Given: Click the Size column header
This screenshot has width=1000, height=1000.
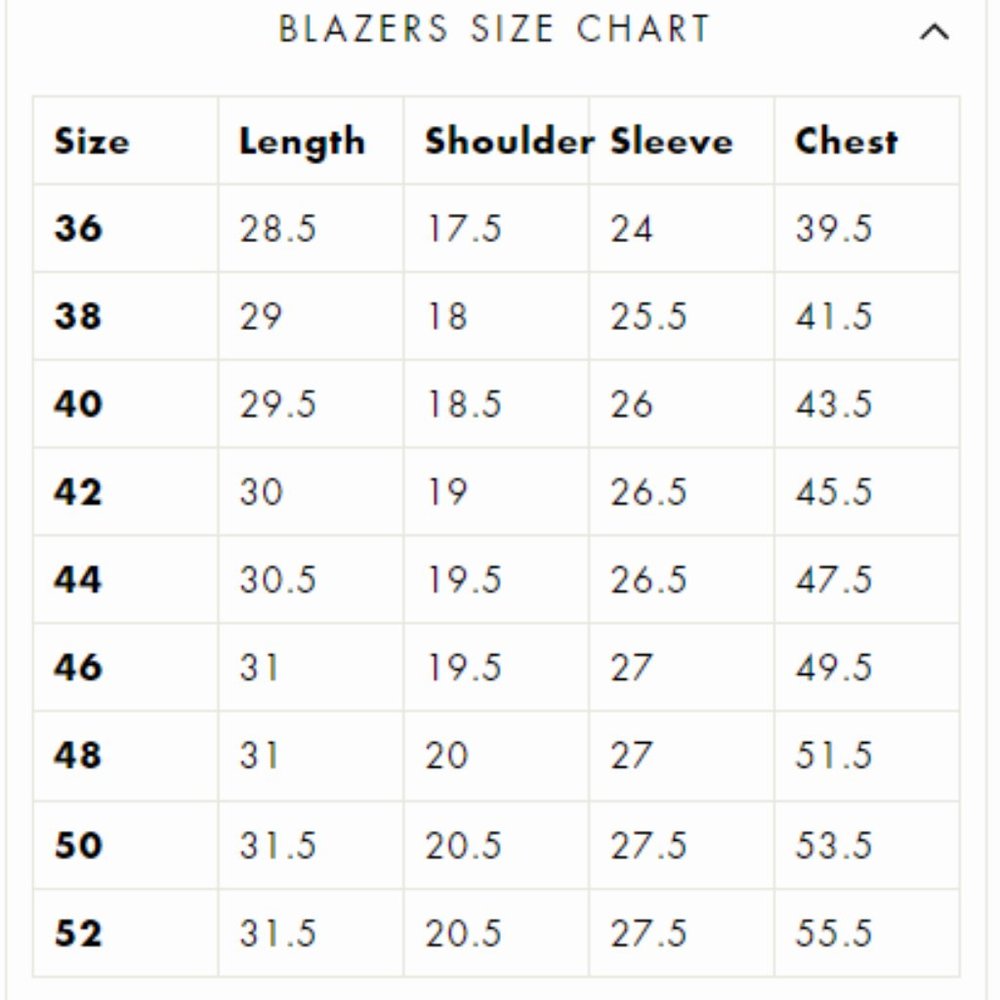Looking at the screenshot, I should 92,142.
